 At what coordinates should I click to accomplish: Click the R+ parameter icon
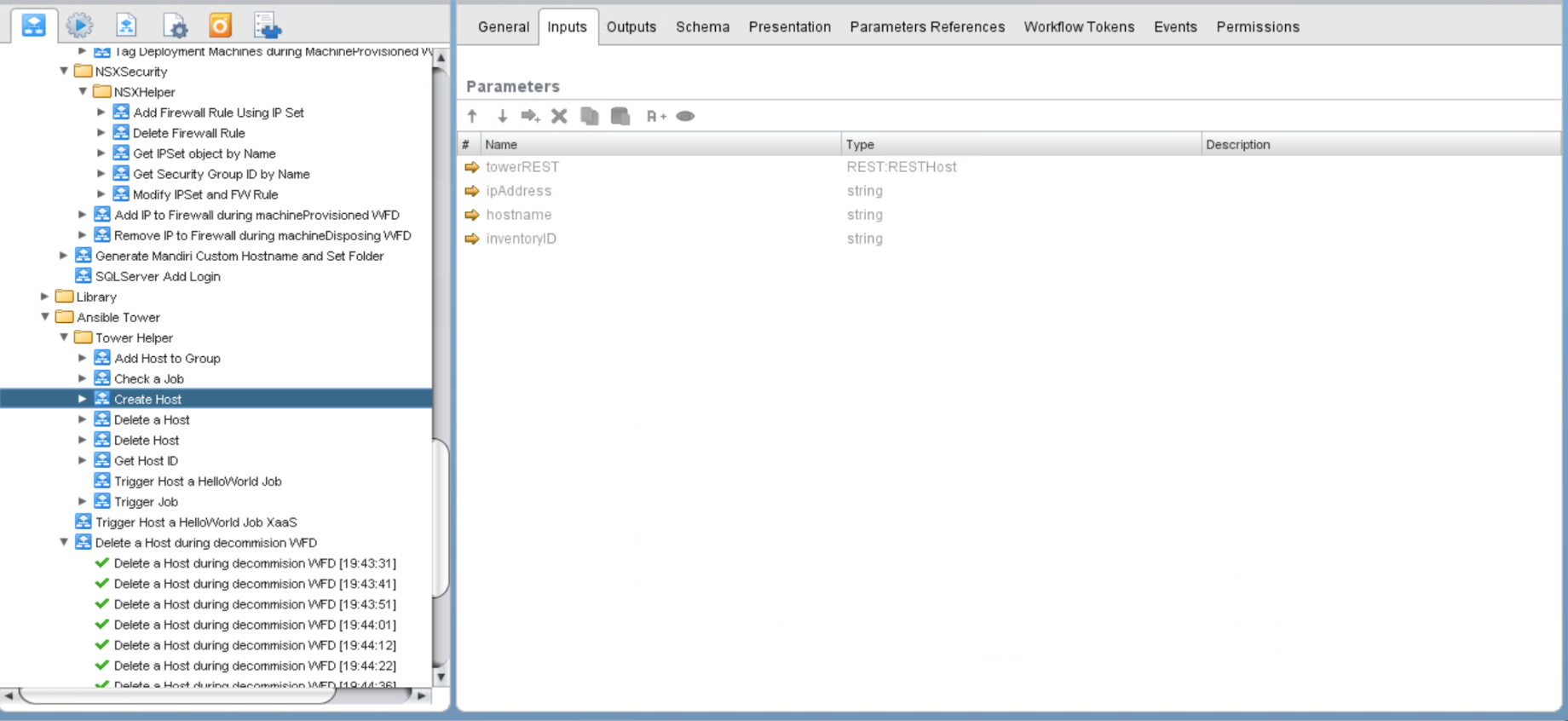656,116
